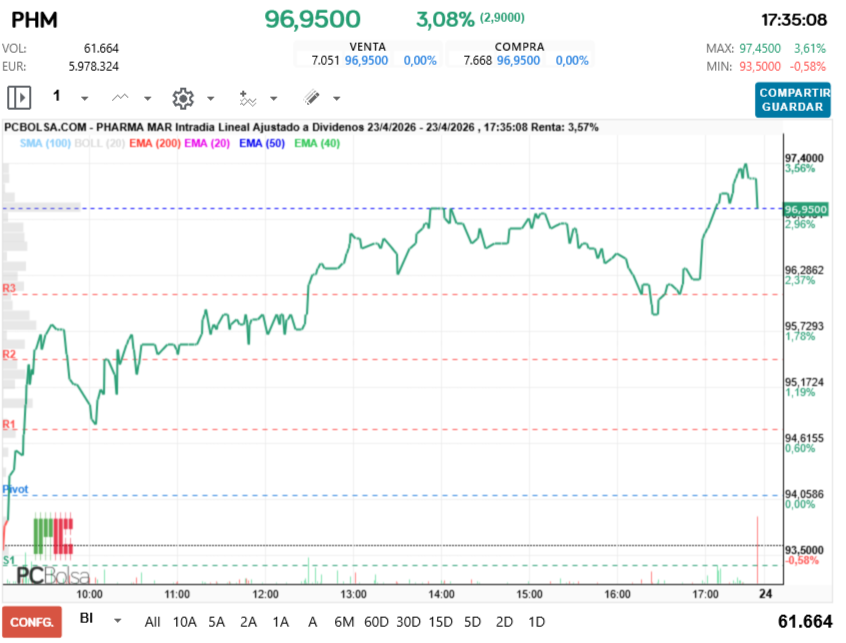Image resolution: width=846 pixels, height=643 pixels.
Task: Open the chart settings gear
Action: [x=182, y=97]
